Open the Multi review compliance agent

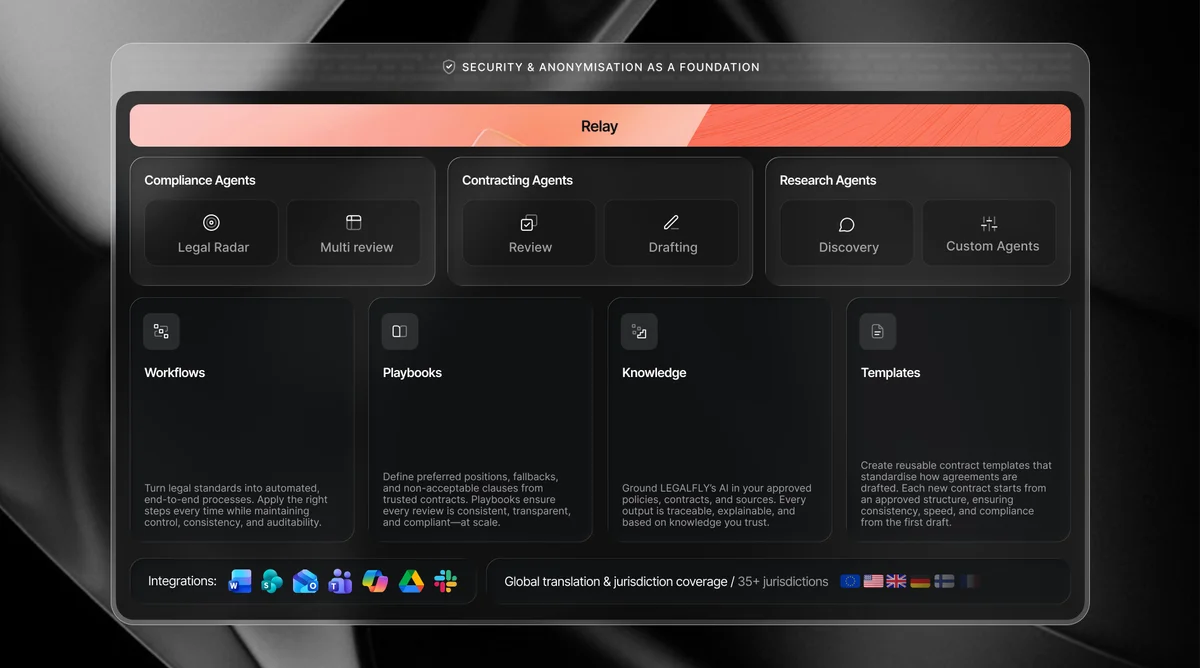[x=353, y=233]
